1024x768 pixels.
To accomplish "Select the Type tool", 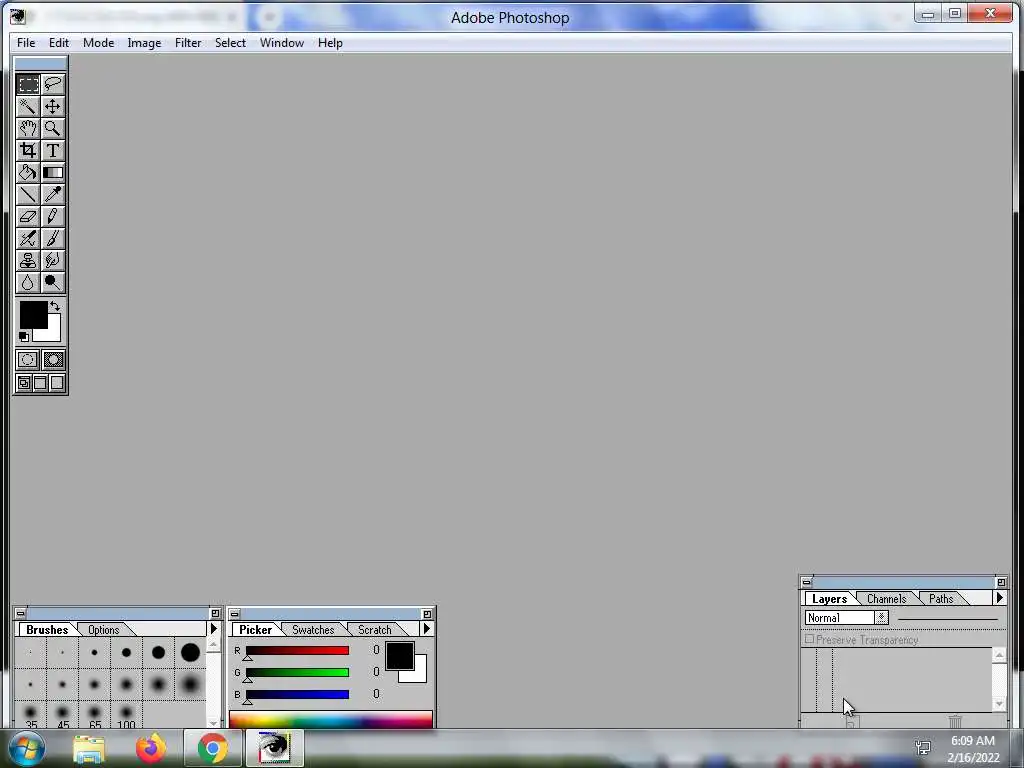I will point(53,150).
